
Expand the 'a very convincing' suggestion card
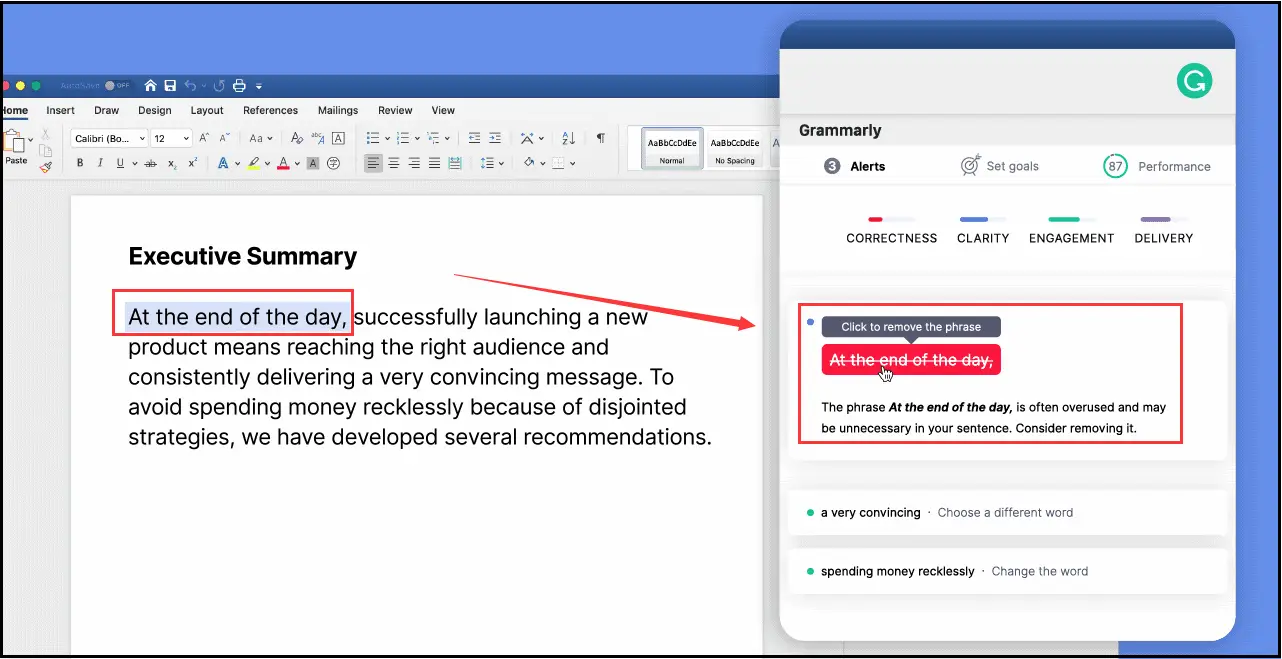tap(1007, 513)
